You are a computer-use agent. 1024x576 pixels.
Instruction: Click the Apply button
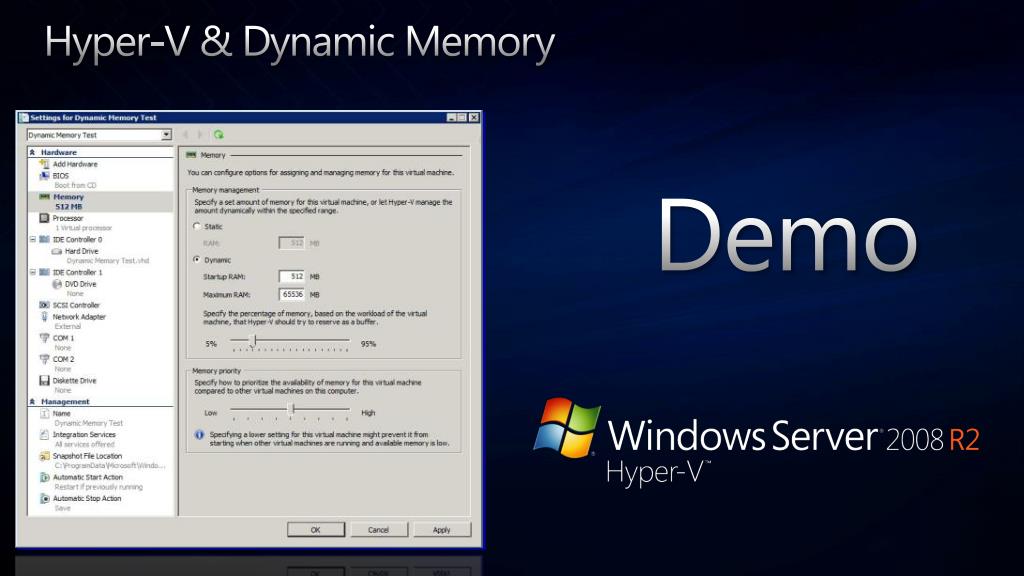(441, 530)
